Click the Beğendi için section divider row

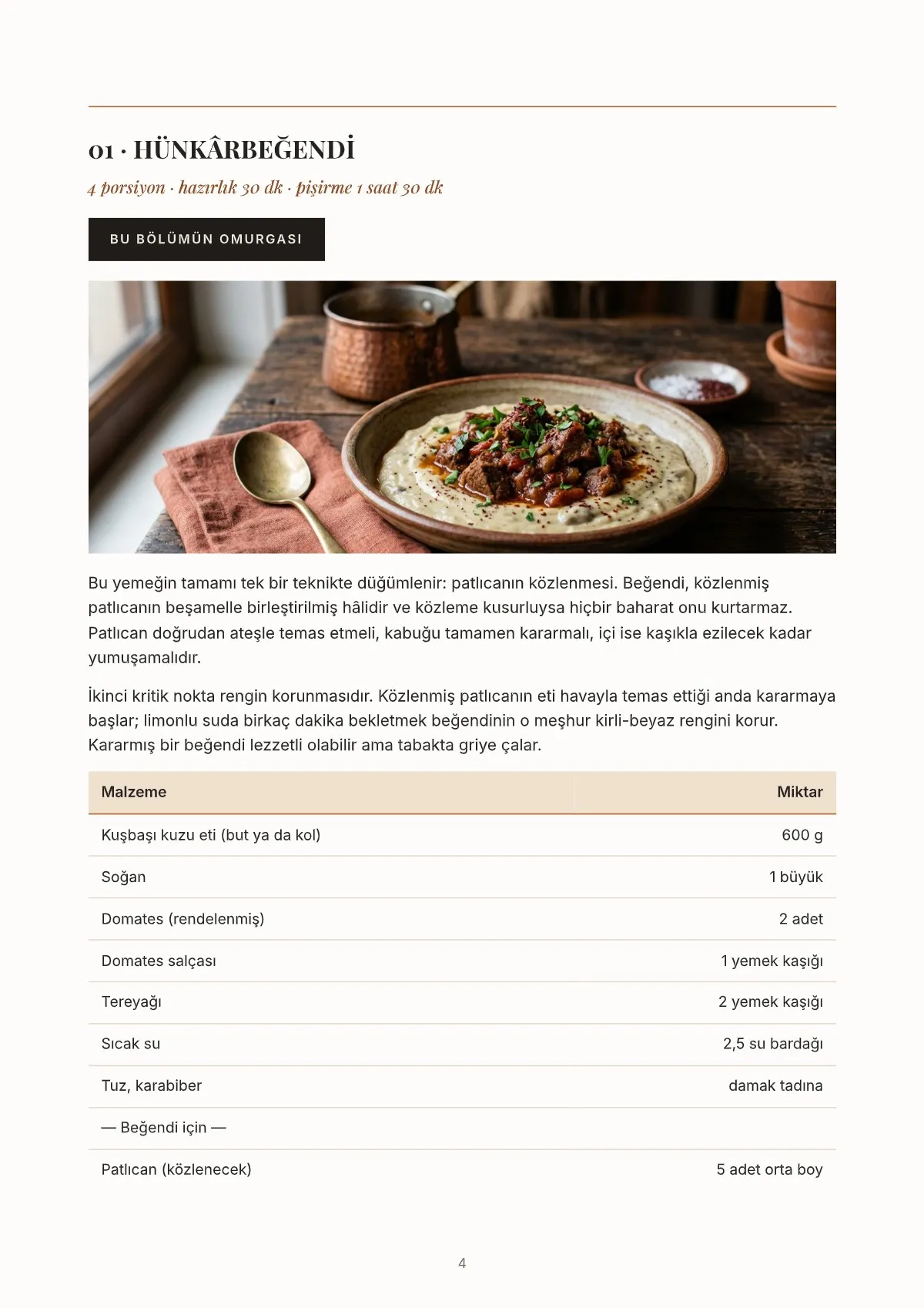coord(462,1129)
